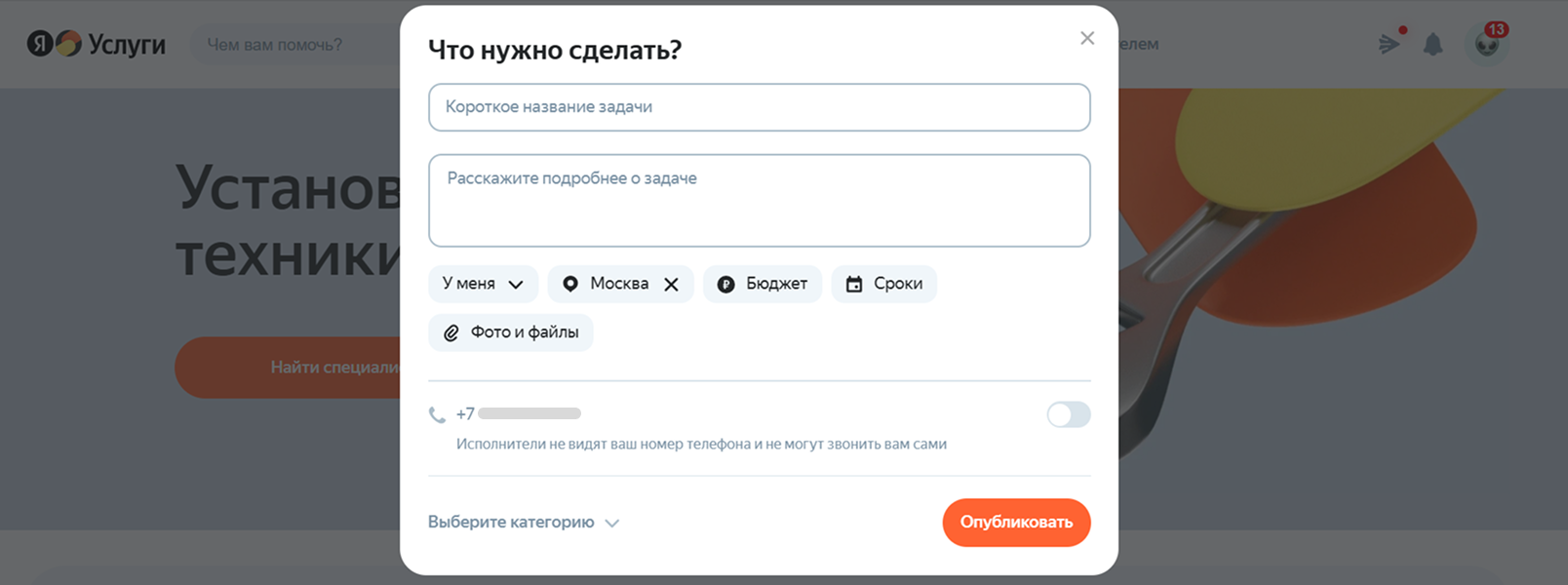
Task: Attach files via Фото и файлы
Action: (x=510, y=332)
